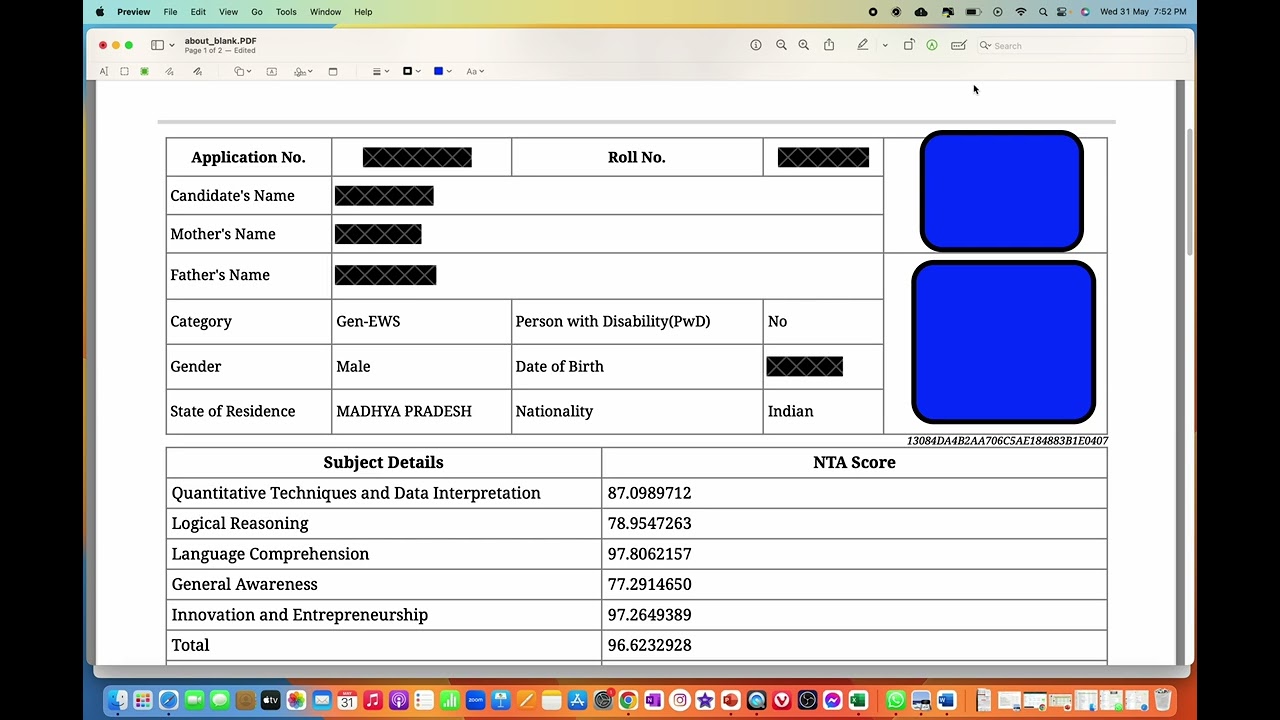Open the Window menu

point(325,12)
